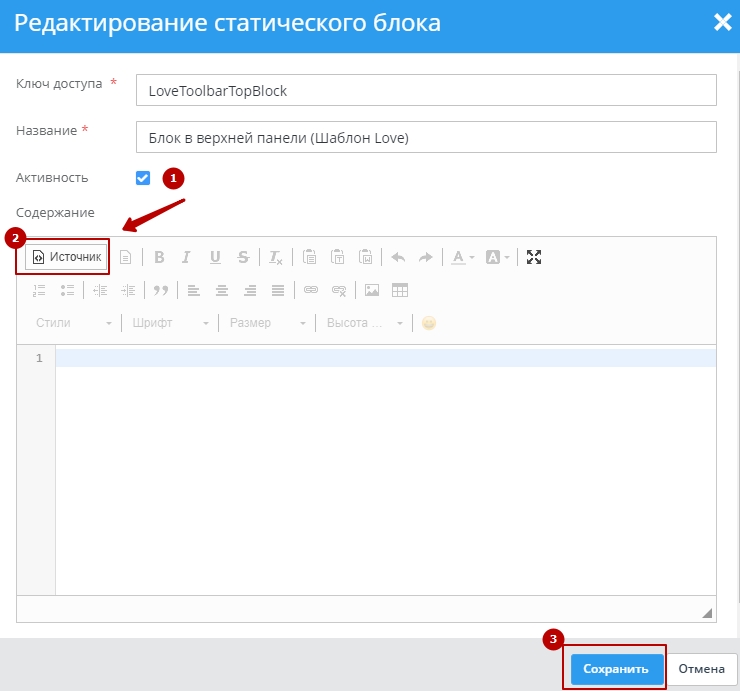Click the italic formatting icon
Image resolution: width=740 pixels, height=691 pixels.
coord(186,257)
